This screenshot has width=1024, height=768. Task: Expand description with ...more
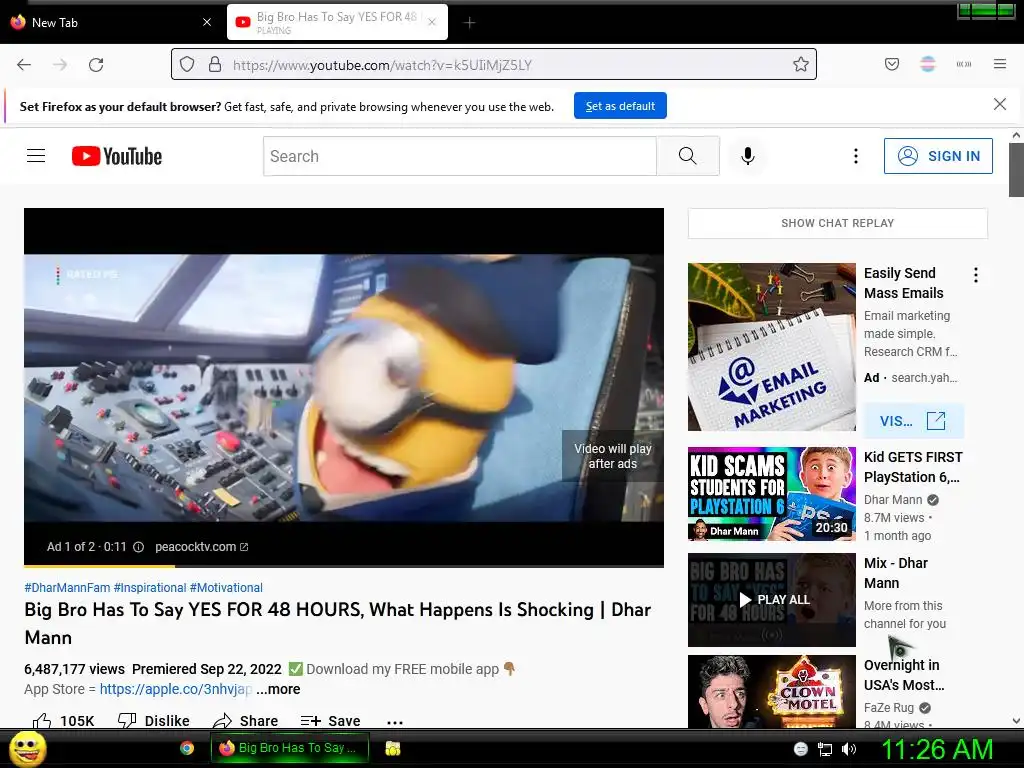278,689
